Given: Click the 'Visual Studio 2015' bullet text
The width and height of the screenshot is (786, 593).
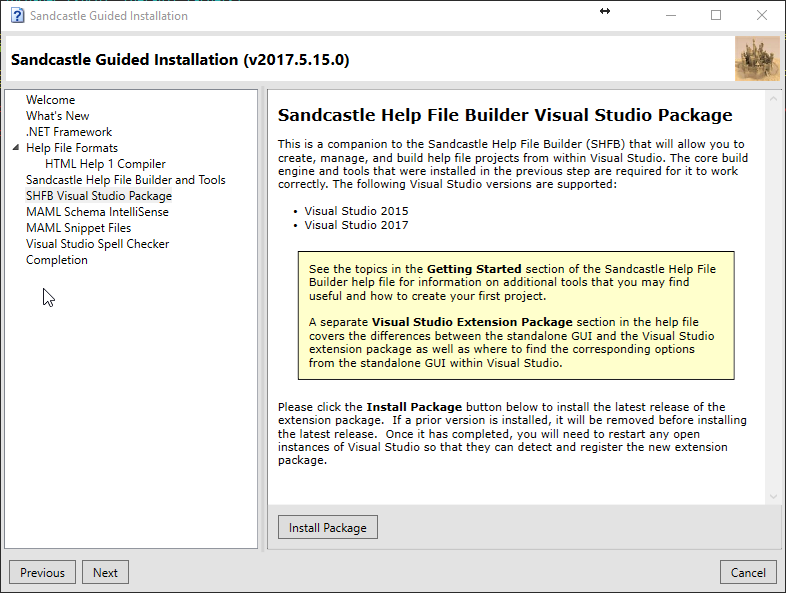Looking at the screenshot, I should [356, 211].
